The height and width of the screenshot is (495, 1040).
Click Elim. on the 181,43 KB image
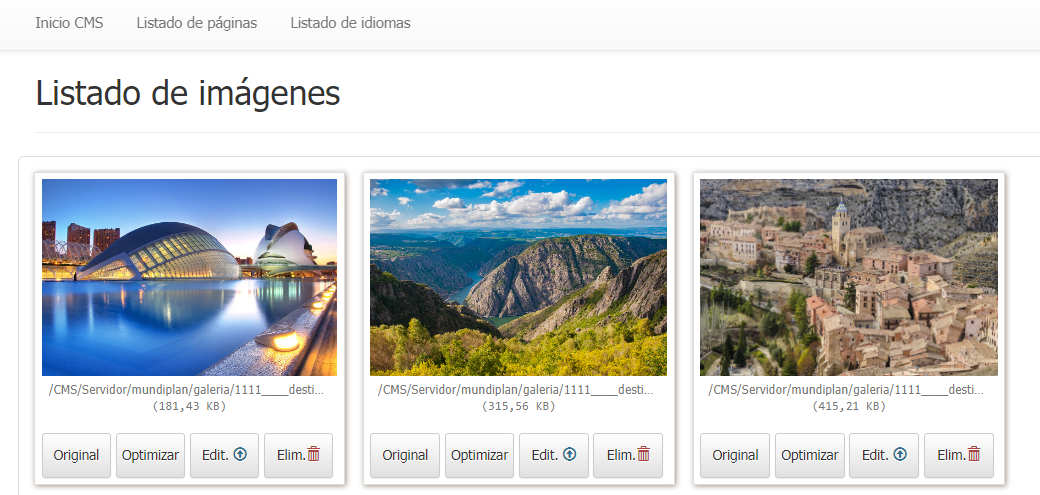[298, 455]
